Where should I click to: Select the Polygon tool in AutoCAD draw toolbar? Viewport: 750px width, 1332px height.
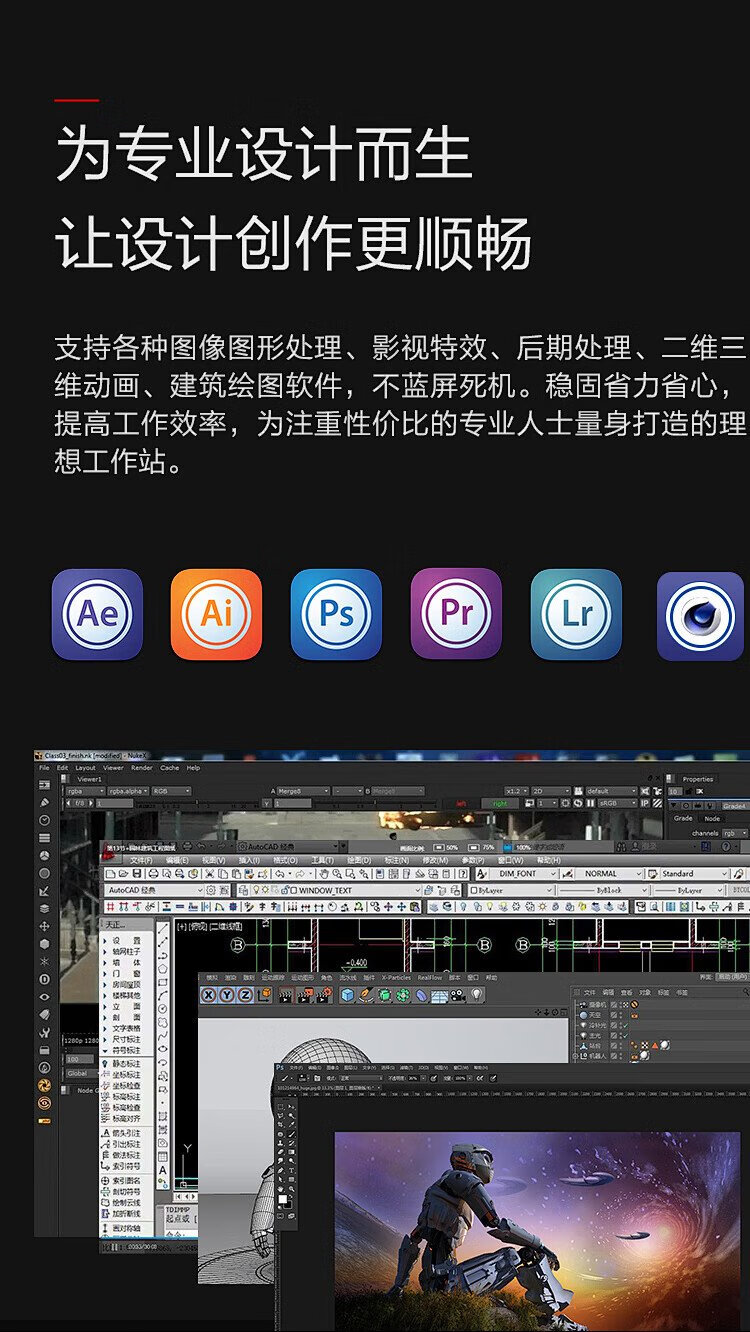click(163, 967)
